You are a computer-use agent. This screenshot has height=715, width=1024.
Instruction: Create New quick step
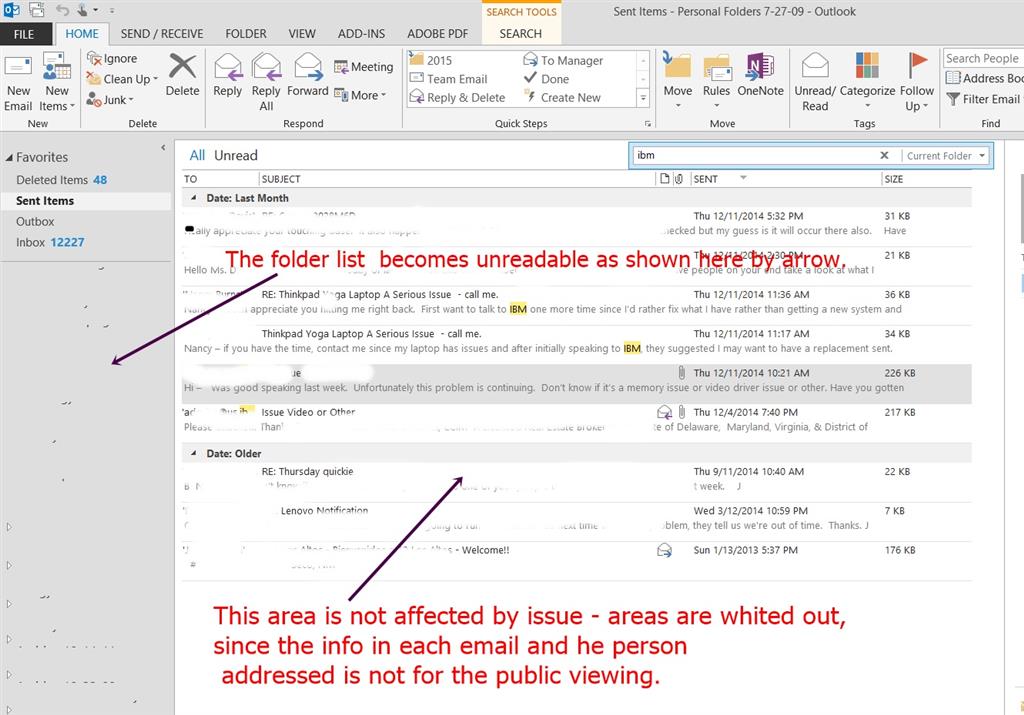pos(562,97)
